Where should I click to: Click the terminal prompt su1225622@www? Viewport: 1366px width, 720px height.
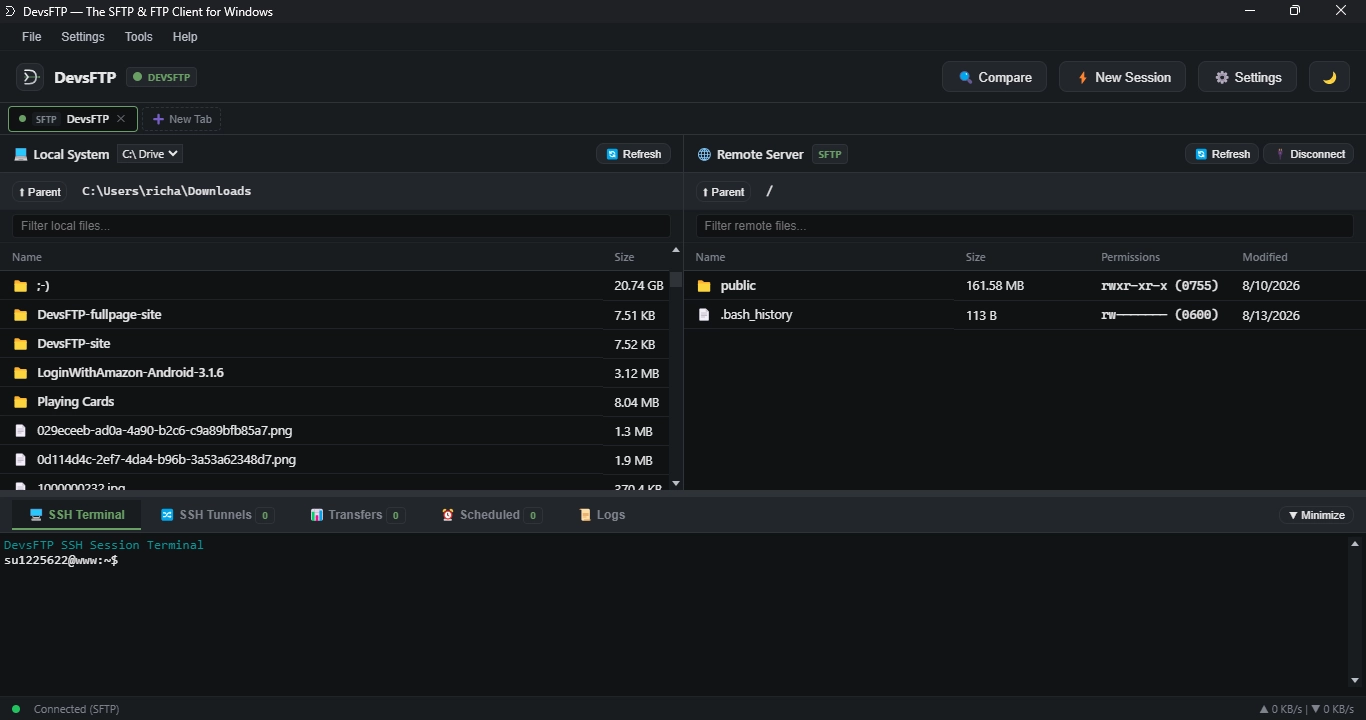[x=61, y=560]
